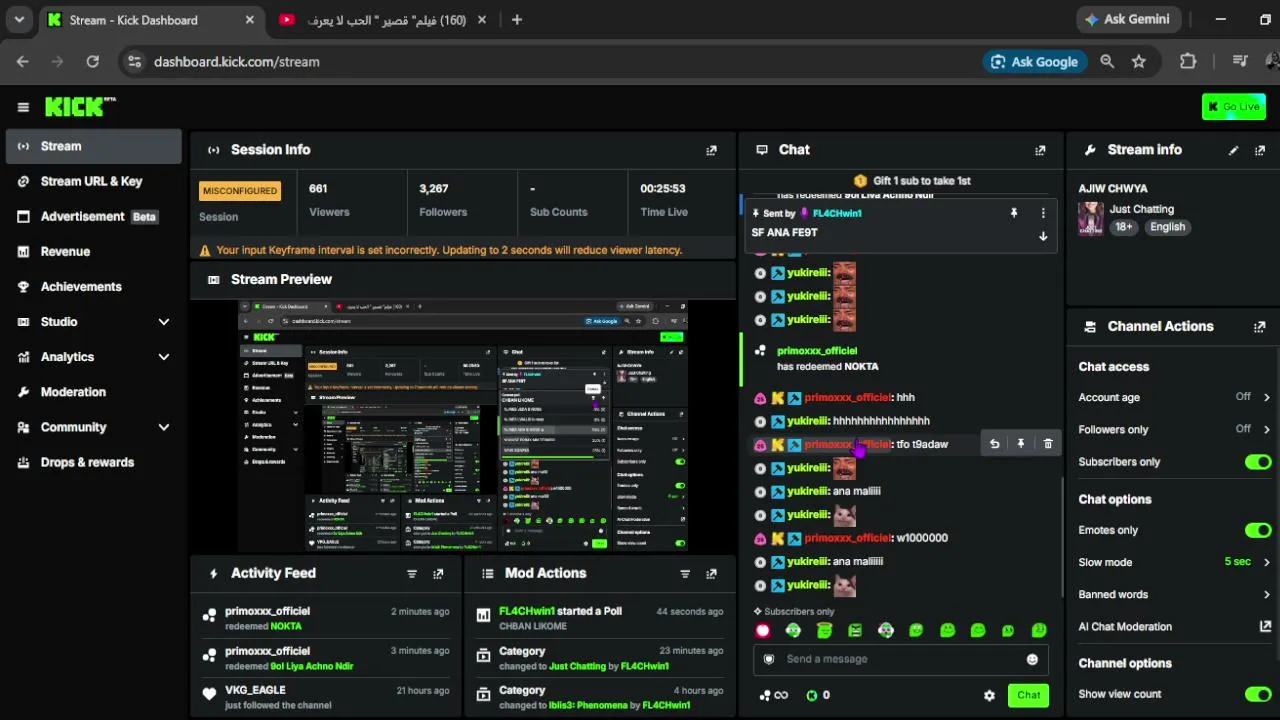Send message with the Chat button
This screenshot has height=720, width=1280.
point(1028,695)
